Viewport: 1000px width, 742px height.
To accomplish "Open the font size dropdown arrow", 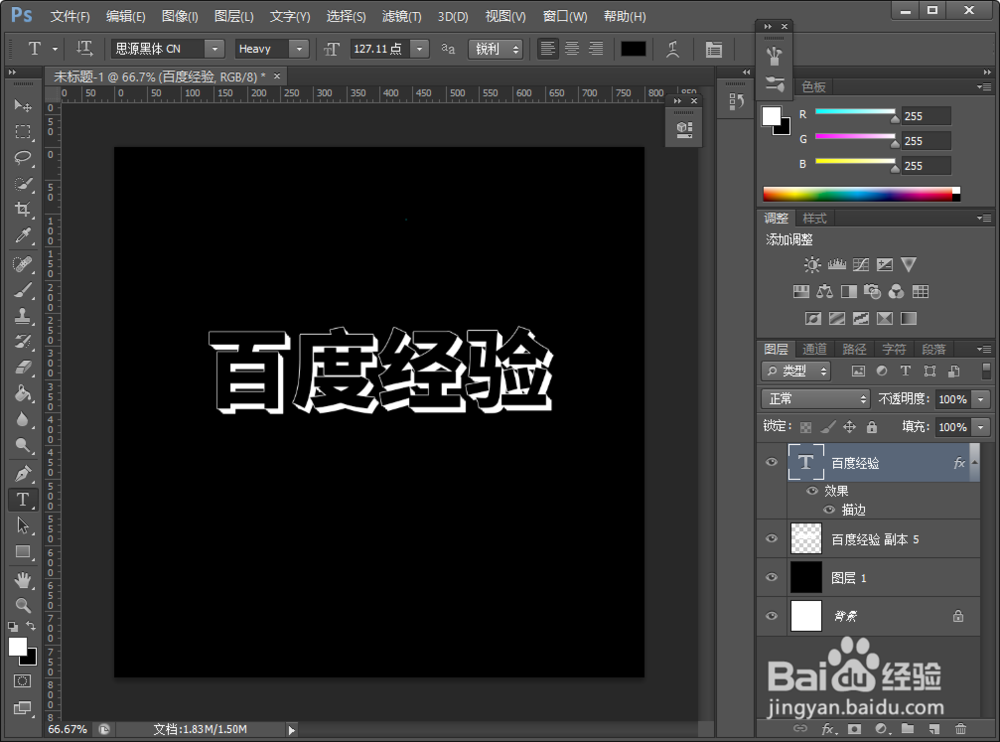I will pyautogui.click(x=420, y=49).
